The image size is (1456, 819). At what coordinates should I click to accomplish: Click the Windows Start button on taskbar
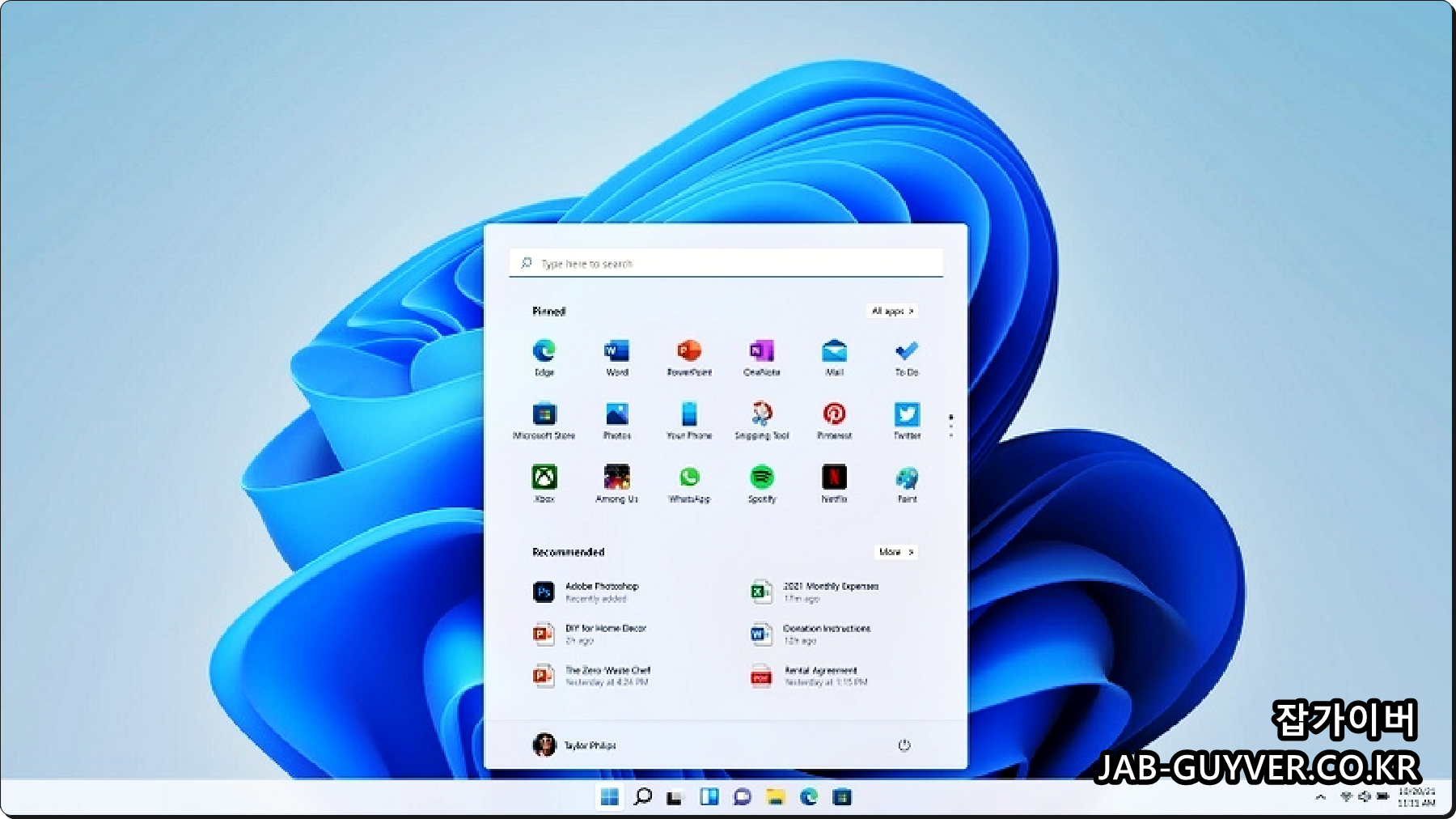coord(610,797)
